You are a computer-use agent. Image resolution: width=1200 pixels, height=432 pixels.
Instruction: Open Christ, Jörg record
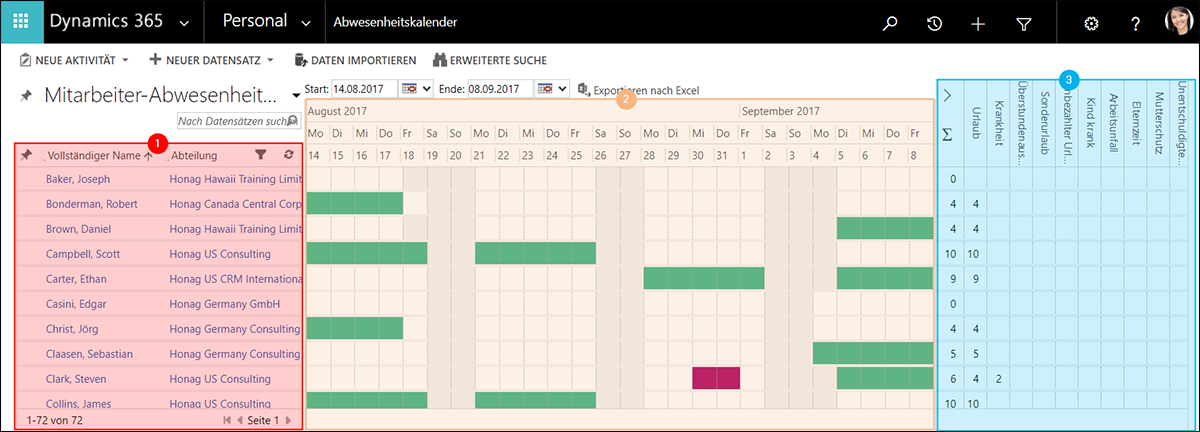tap(73, 329)
